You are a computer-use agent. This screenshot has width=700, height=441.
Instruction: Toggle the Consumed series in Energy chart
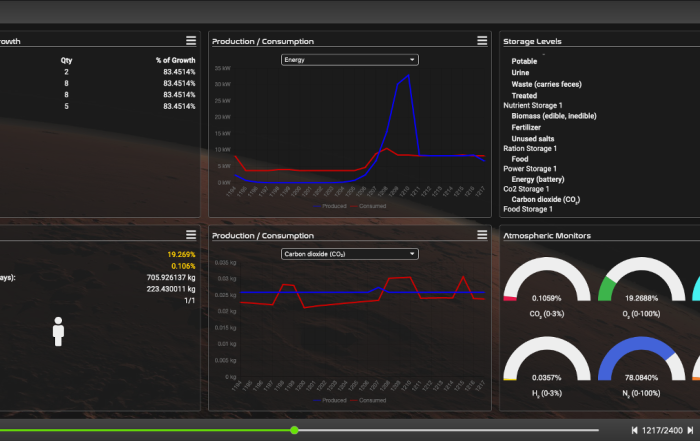click(x=371, y=205)
